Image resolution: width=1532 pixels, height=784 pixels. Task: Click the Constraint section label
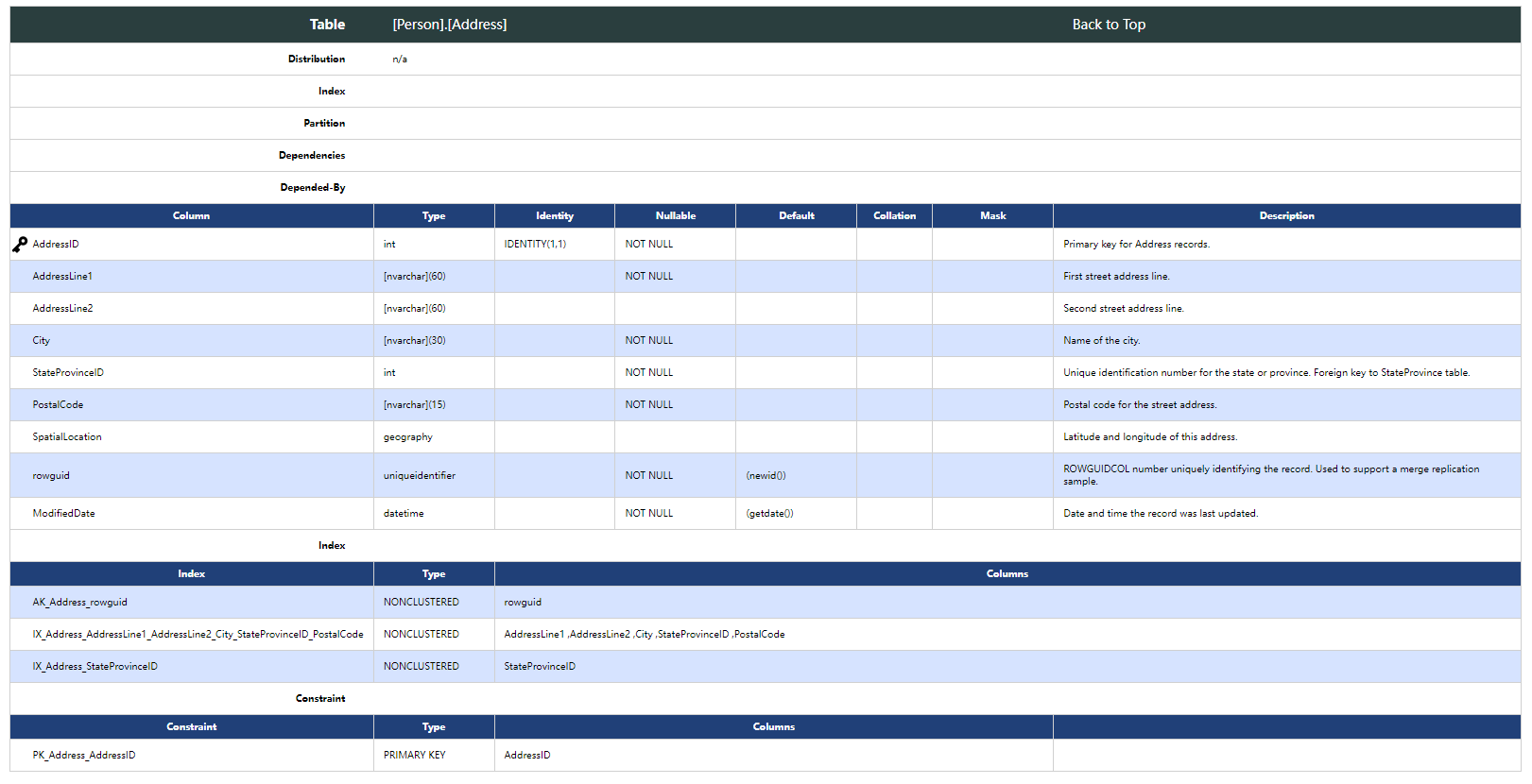point(320,699)
